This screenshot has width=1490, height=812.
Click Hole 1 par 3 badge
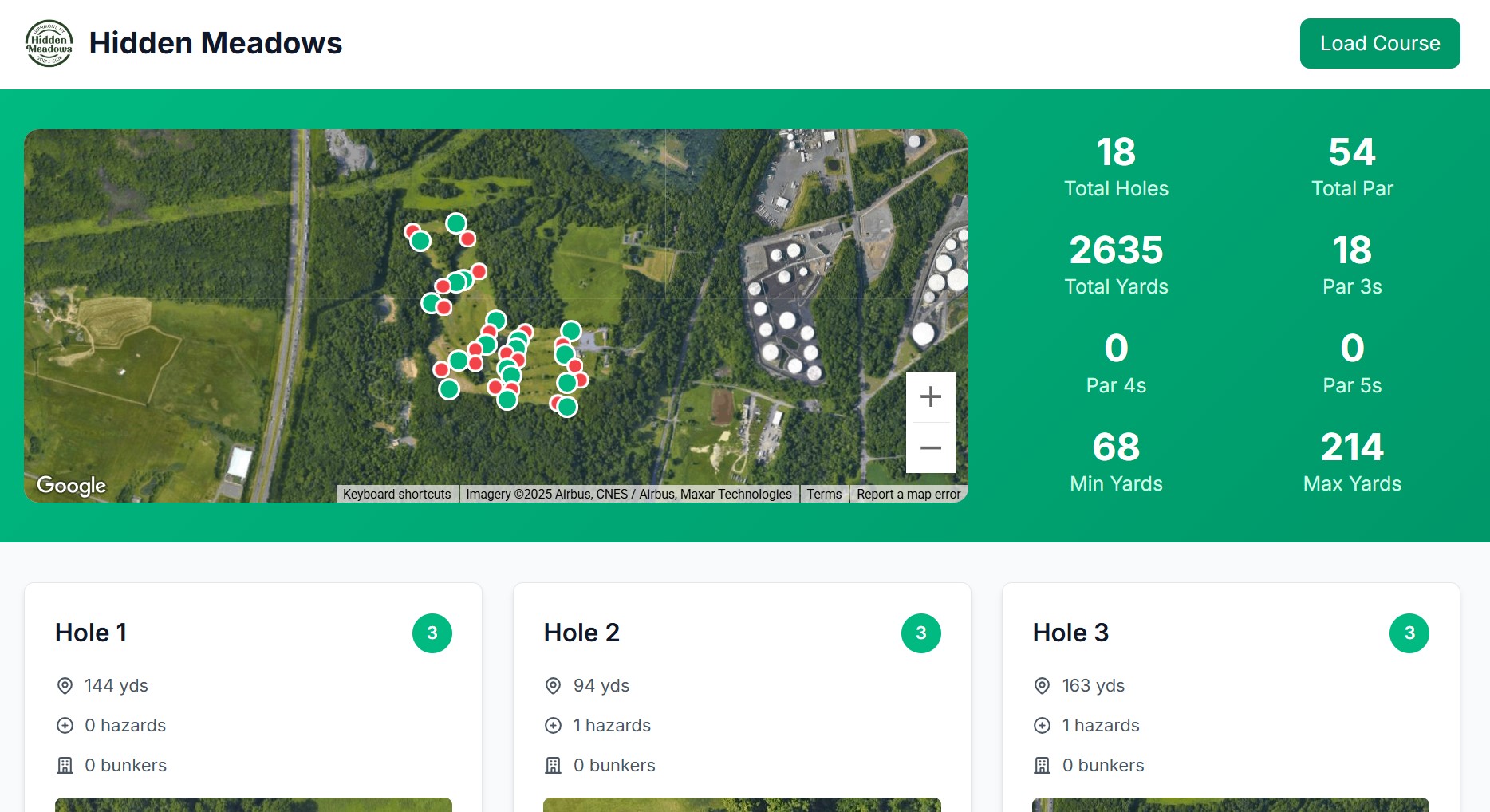[432, 633]
